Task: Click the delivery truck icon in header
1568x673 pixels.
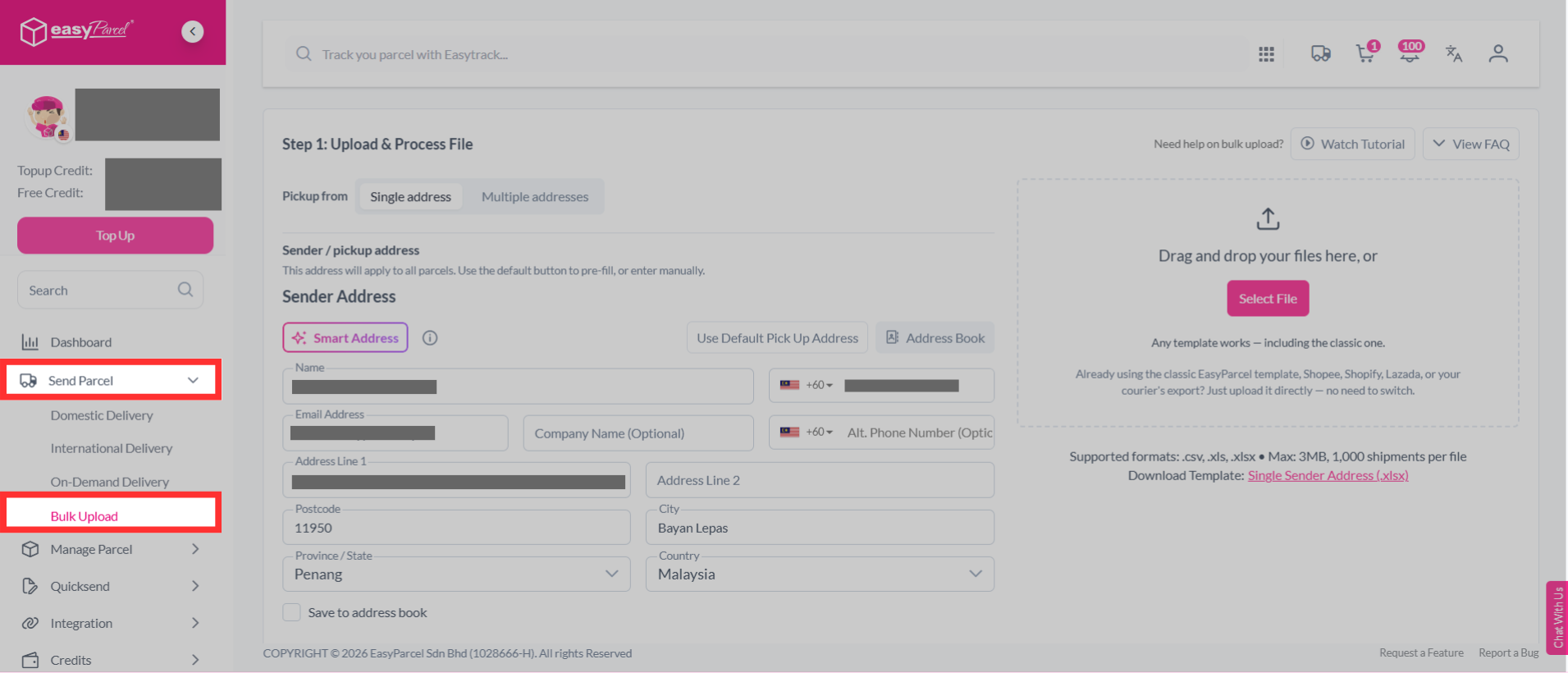Action: 1320,54
